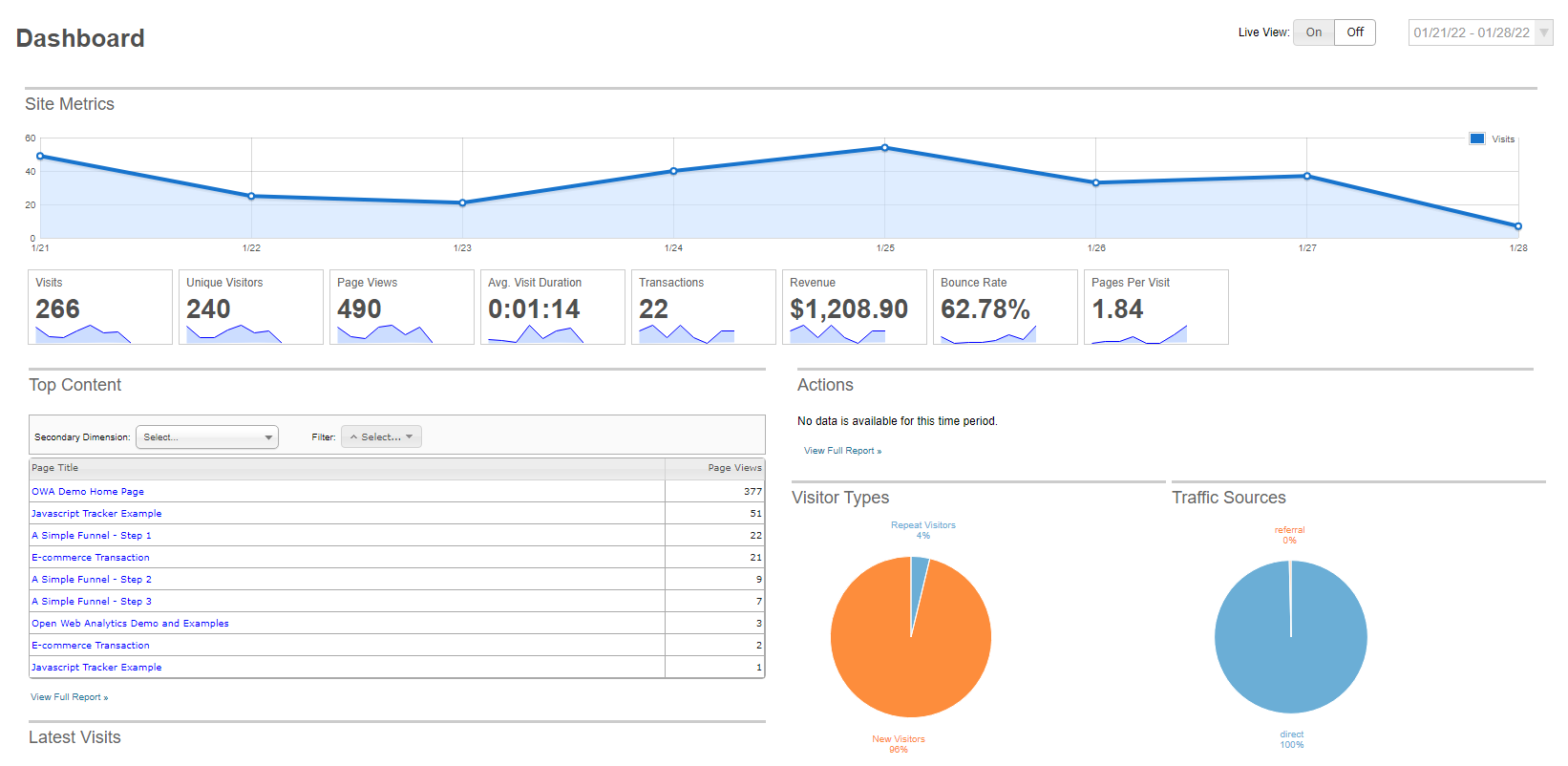Click the Visits sparkline metric box
1568x766 pixels.
100,307
